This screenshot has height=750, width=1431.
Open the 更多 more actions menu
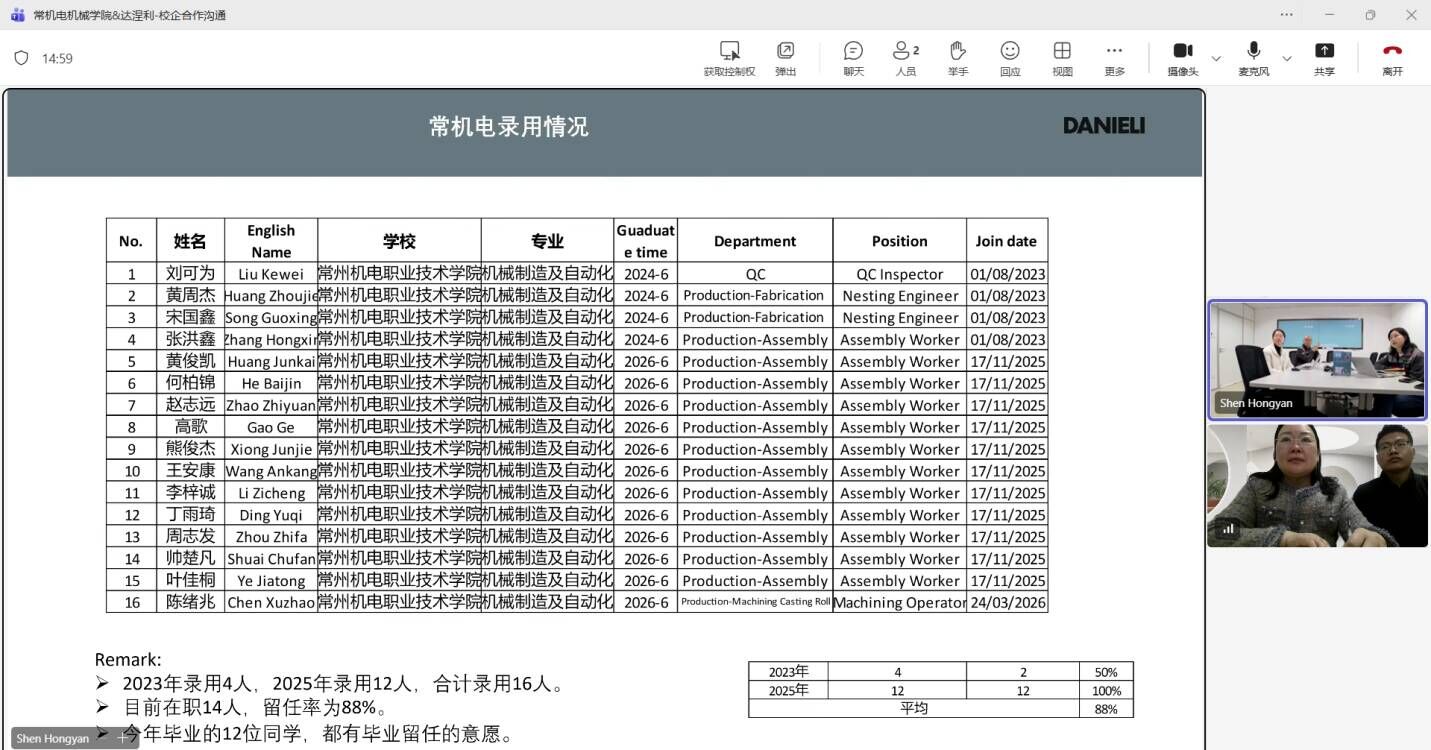tap(1114, 51)
